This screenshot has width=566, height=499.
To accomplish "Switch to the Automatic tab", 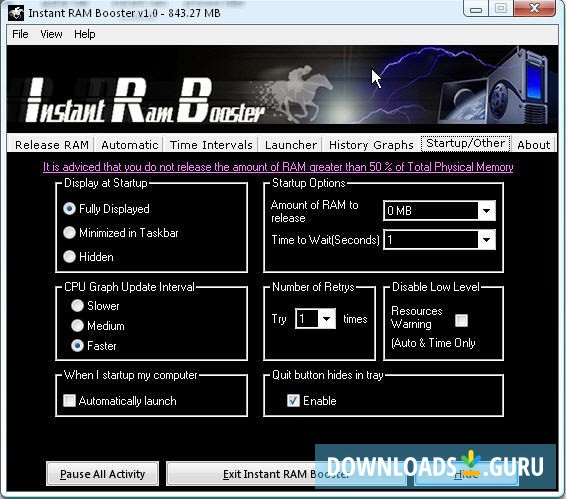I will [x=130, y=145].
